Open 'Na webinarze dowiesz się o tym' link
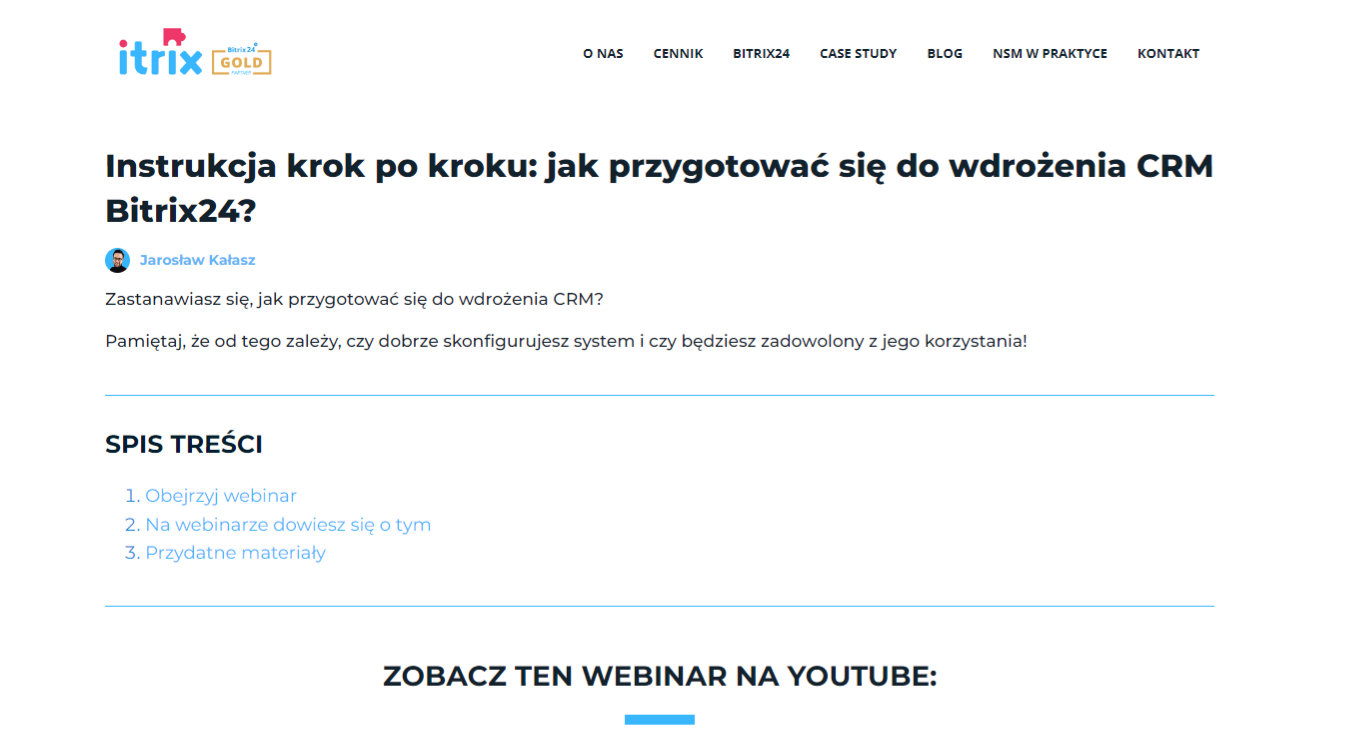Image resolution: width=1347 pixels, height=746 pixels. tap(287, 524)
